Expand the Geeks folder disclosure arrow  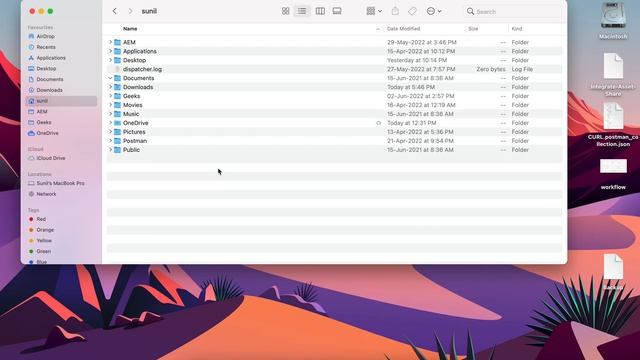[110, 96]
